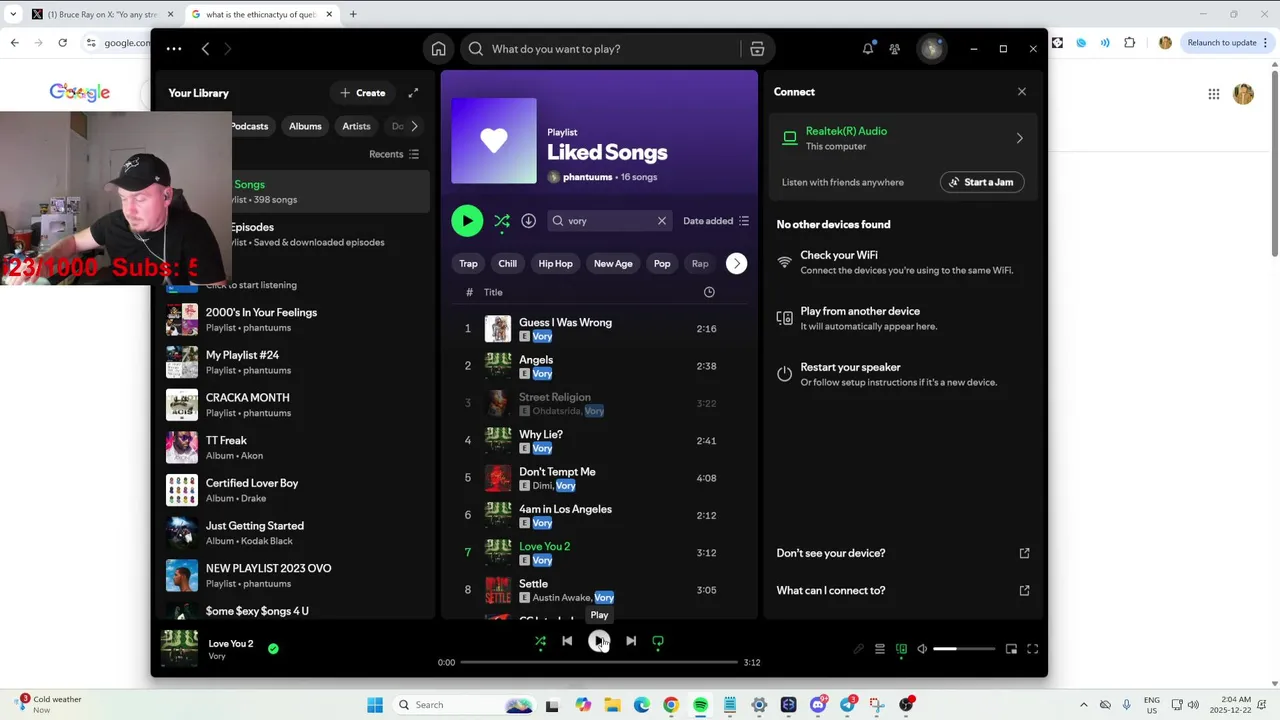Open the Queue icon in the player bar
Image resolution: width=1280 pixels, height=720 pixels.
point(880,649)
